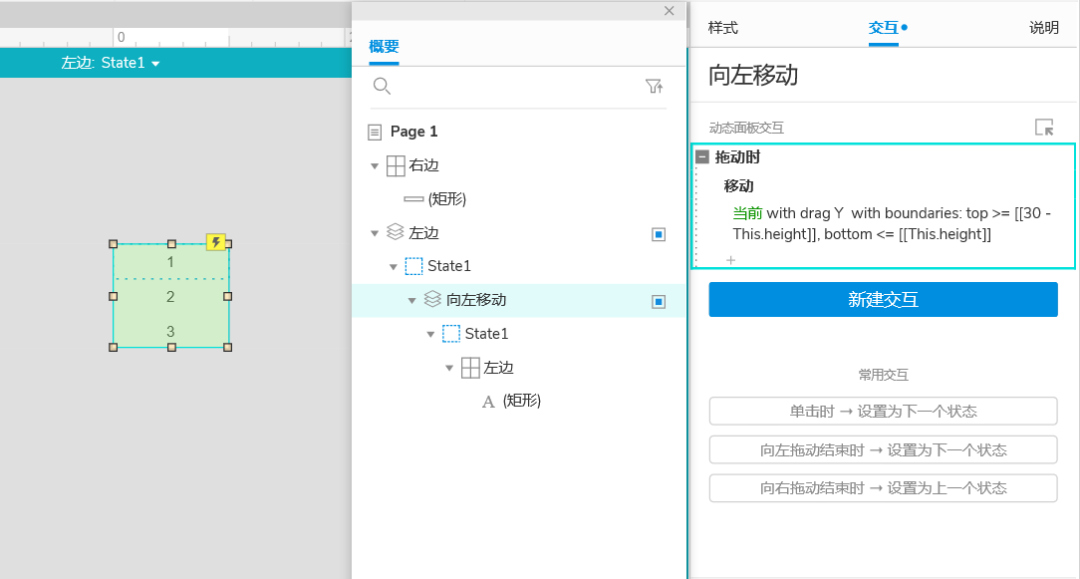This screenshot has height=579, width=1080.
Task: Select the 概要 tab
Action: [x=384, y=47]
